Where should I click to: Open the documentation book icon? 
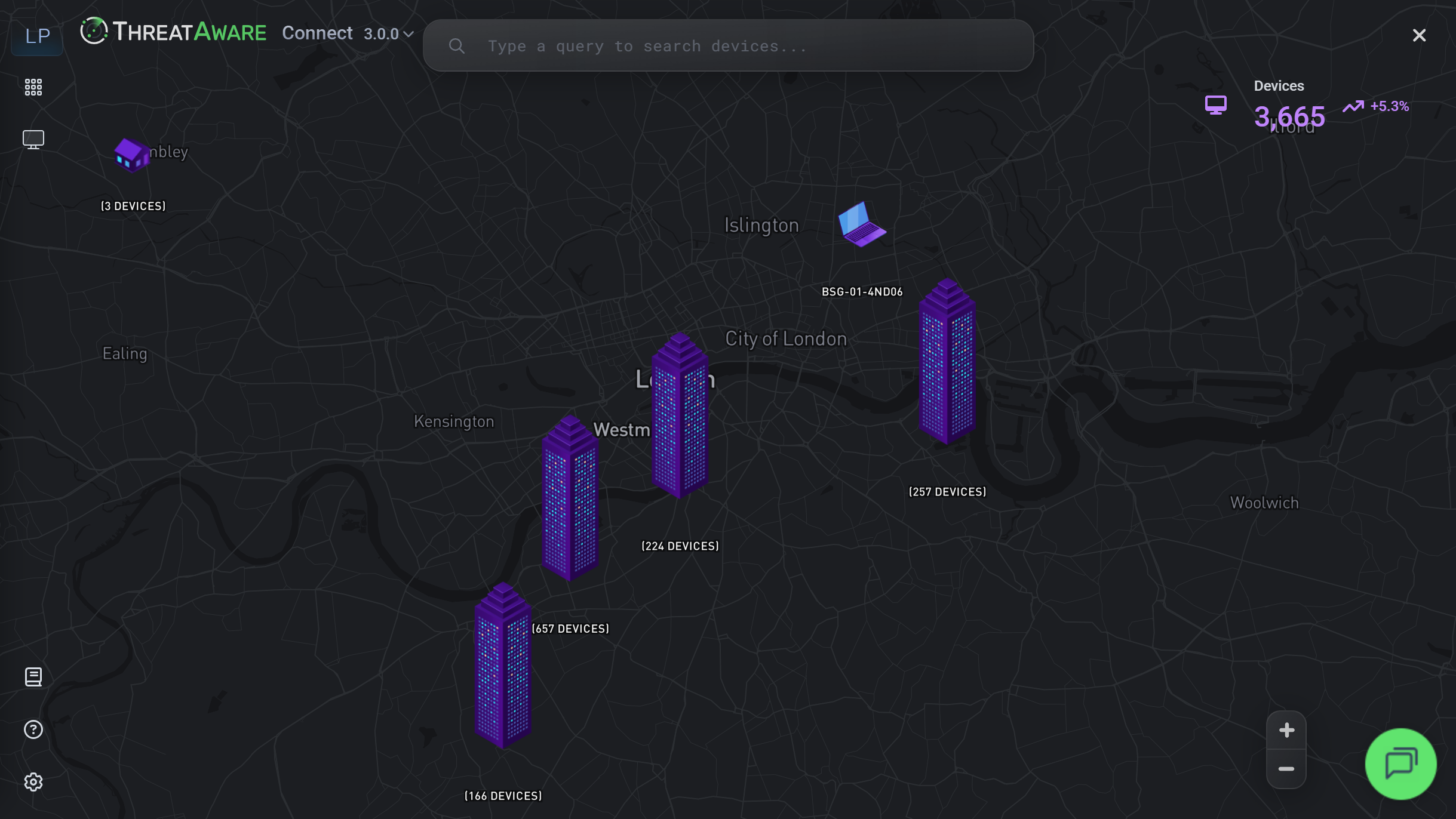click(x=33, y=677)
